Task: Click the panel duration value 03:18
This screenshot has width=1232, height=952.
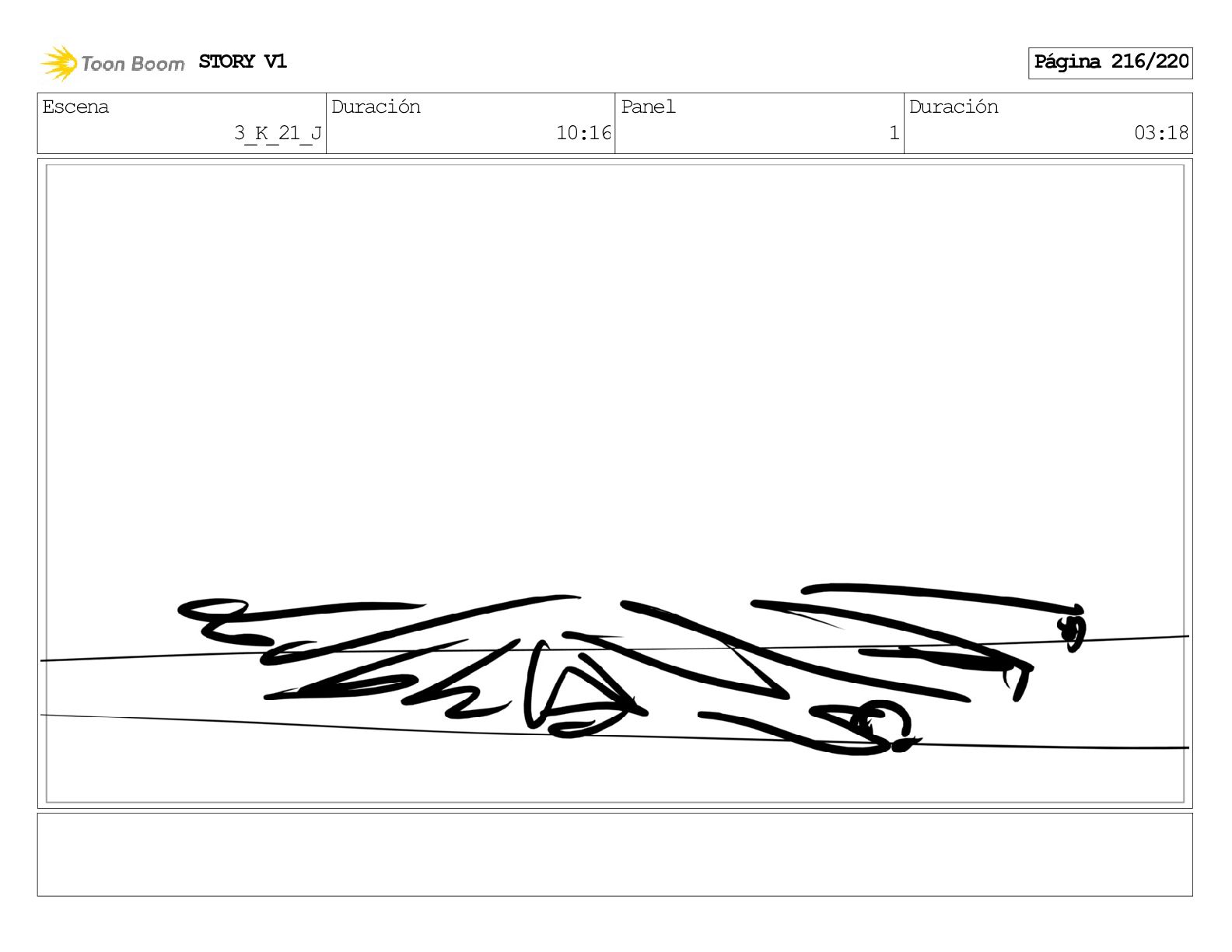Action: click(1161, 133)
